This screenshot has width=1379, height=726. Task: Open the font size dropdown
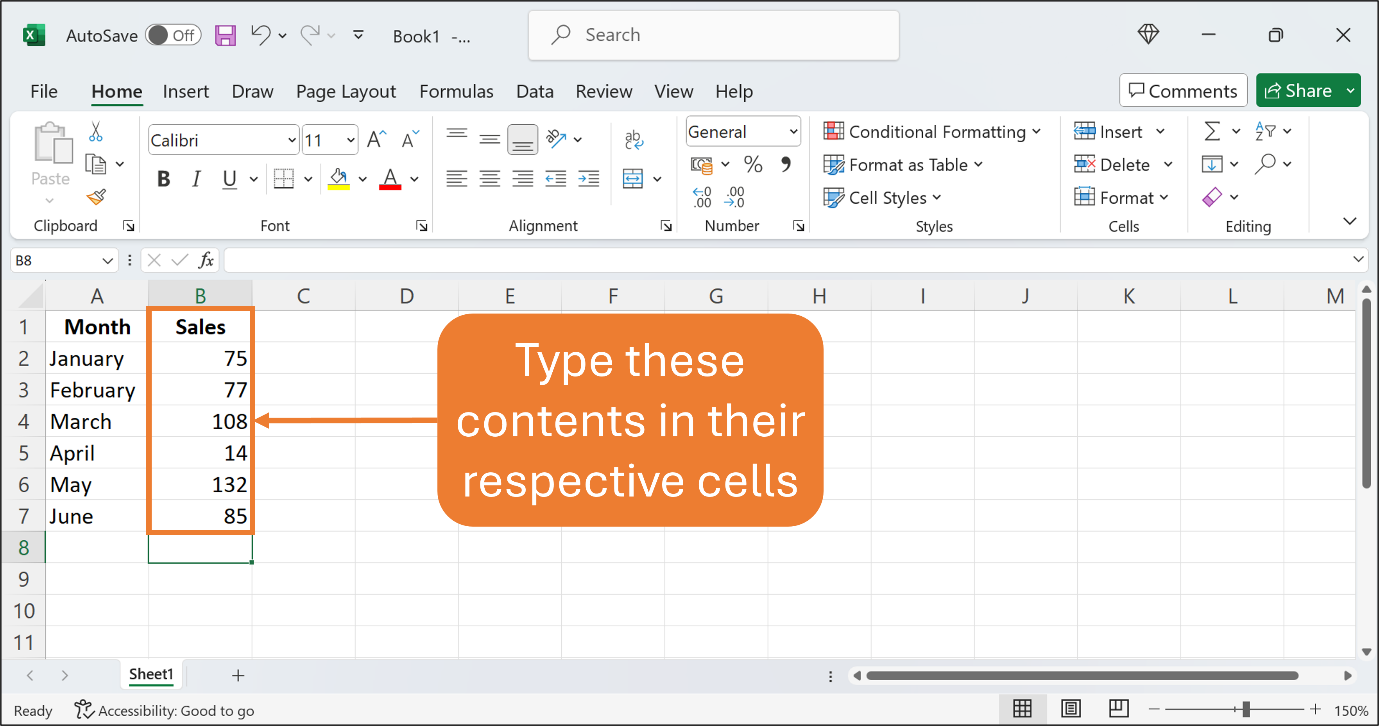351,140
